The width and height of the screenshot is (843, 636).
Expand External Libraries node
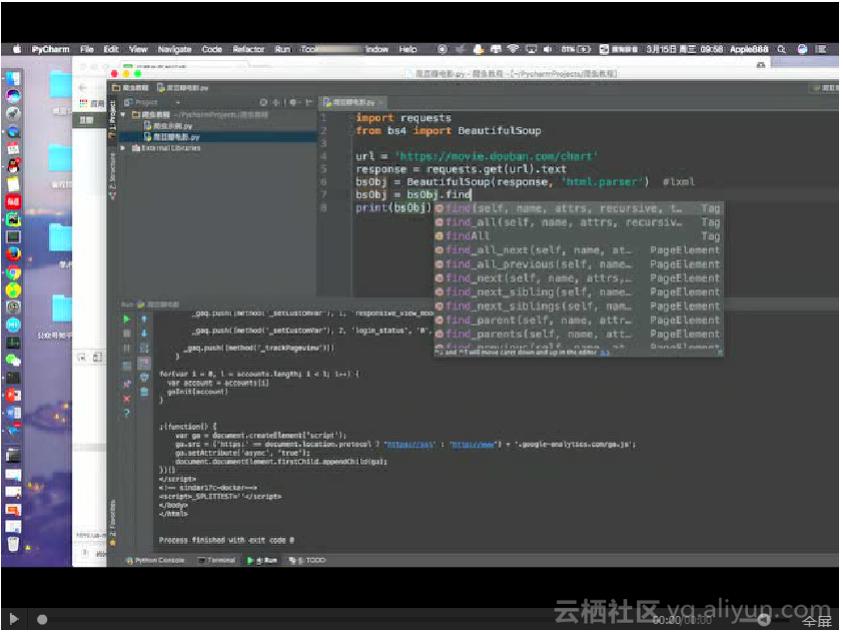coord(124,148)
